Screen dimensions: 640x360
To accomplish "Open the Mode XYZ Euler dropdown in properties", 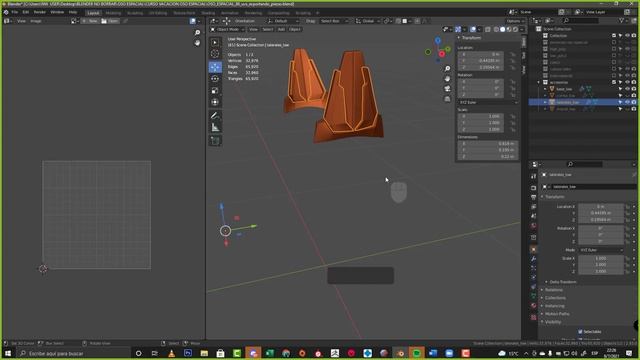I will (601, 250).
